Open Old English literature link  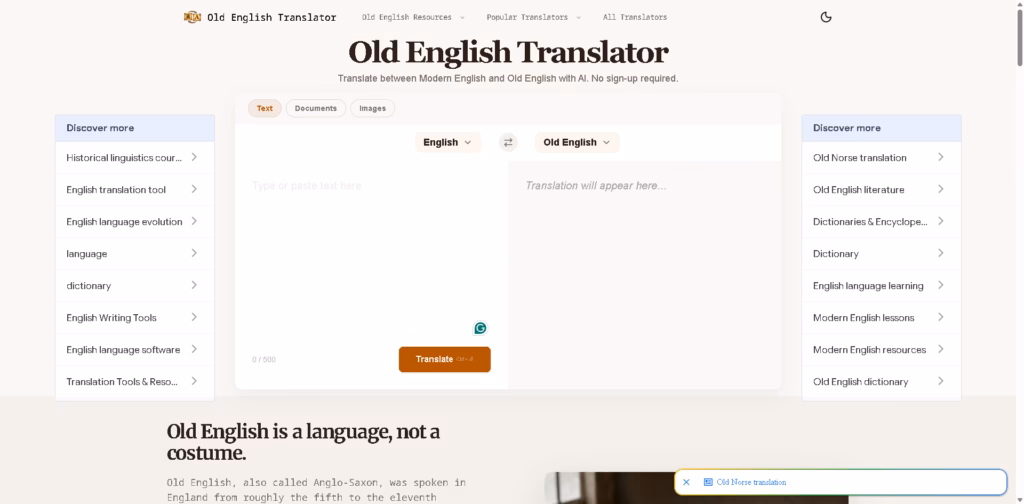859,189
